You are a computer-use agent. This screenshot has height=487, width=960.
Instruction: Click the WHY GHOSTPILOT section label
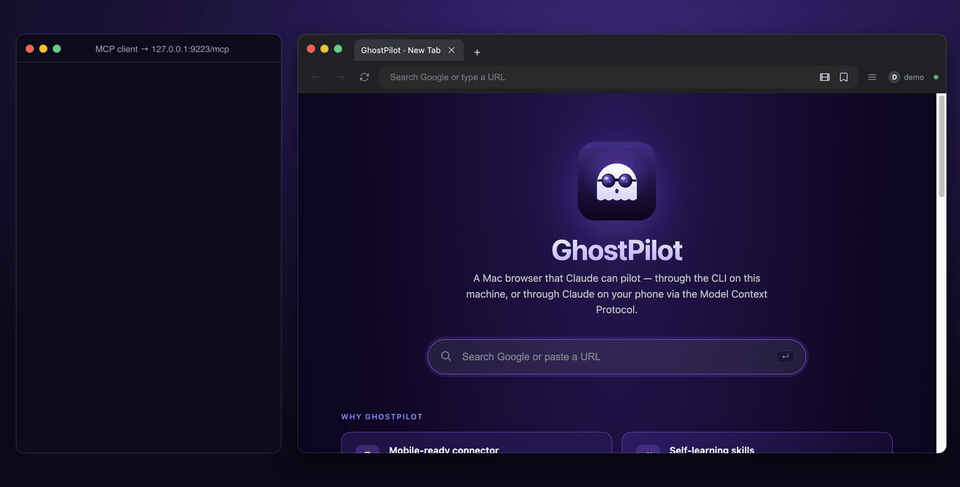pyautogui.click(x=382, y=417)
